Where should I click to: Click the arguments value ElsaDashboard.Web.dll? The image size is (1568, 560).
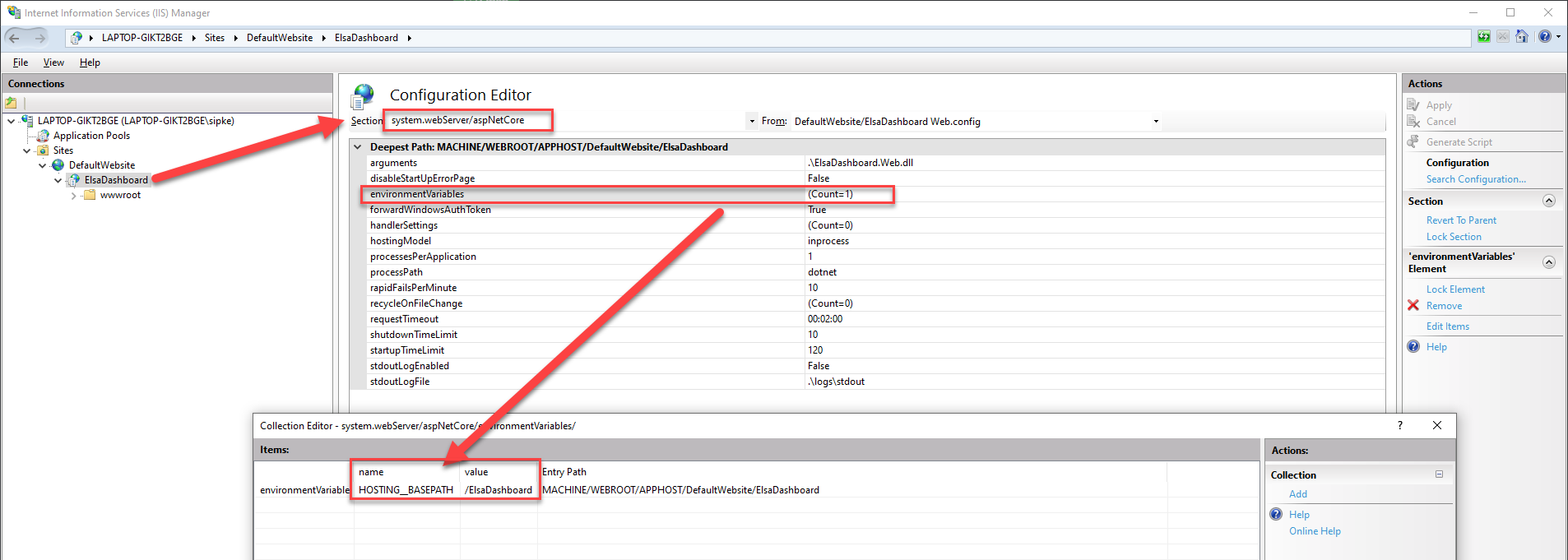point(861,163)
